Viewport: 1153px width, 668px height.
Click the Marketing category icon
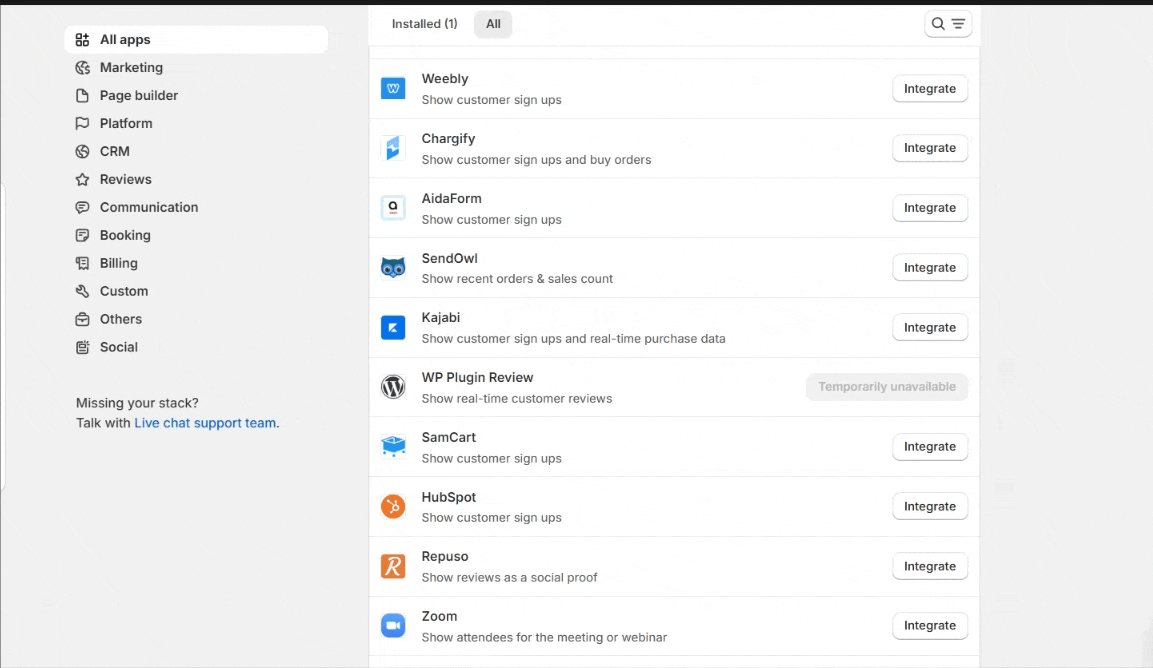[x=82, y=68]
